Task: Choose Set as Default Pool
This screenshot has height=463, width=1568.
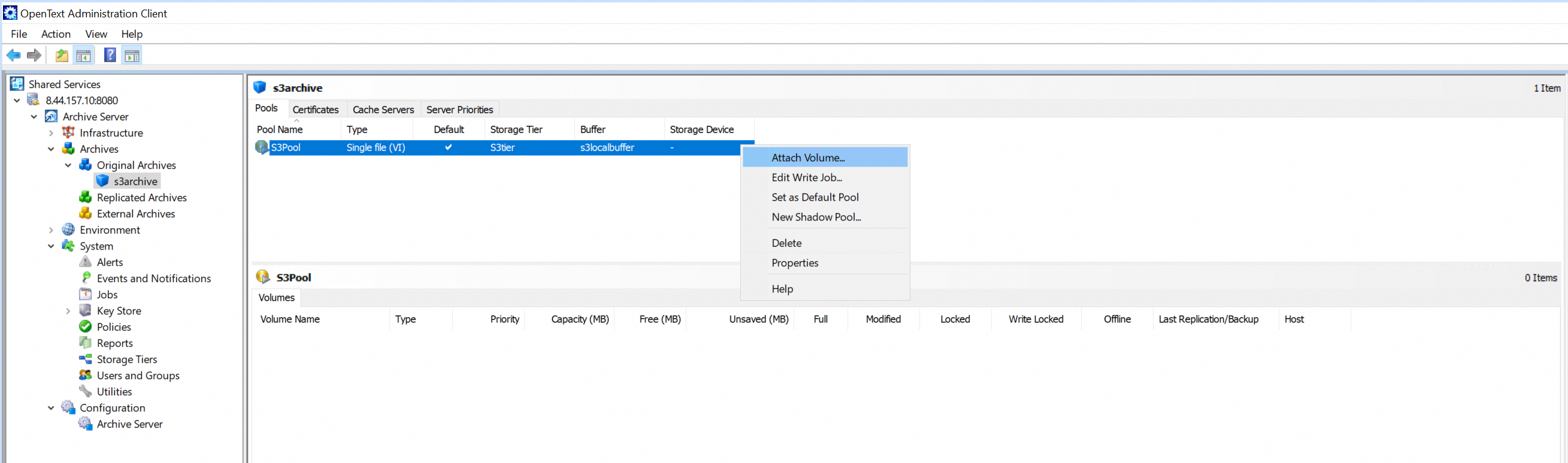Action: pos(825,197)
